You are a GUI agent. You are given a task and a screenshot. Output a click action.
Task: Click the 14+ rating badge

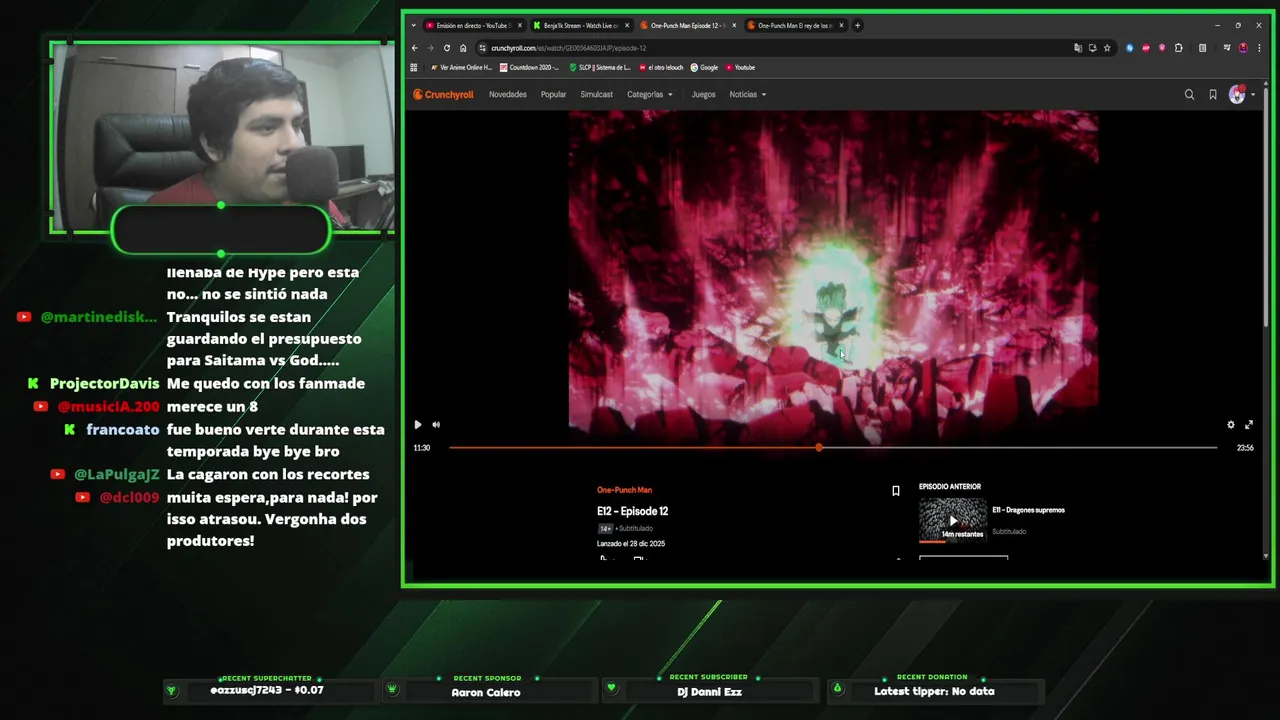(x=605, y=528)
